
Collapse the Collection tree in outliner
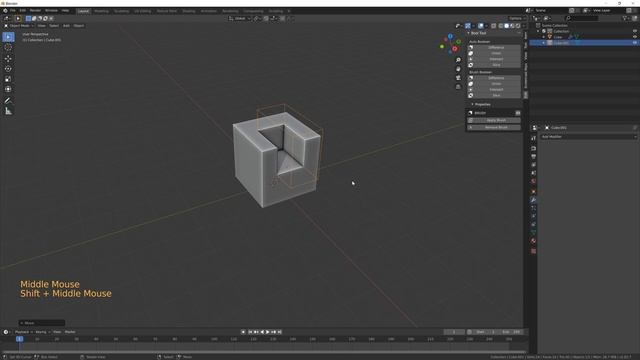click(x=538, y=31)
